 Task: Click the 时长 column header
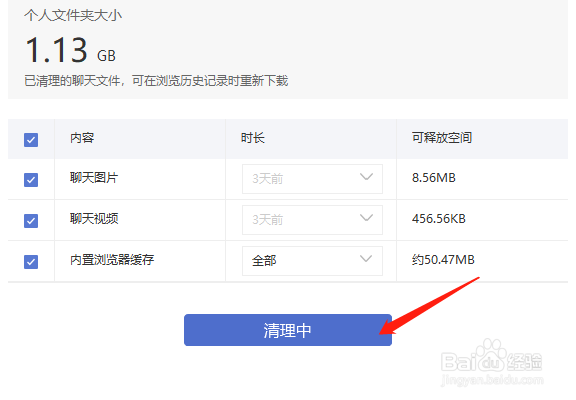coord(253,138)
